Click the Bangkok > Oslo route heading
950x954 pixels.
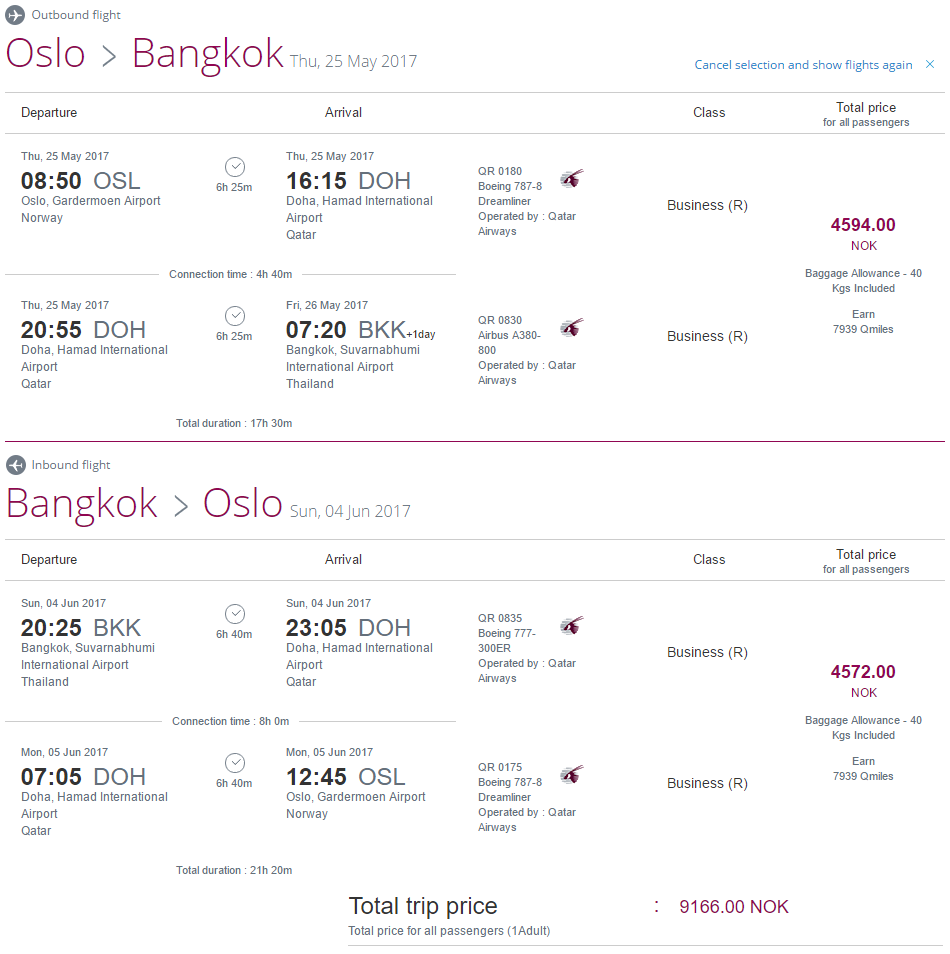[145, 502]
